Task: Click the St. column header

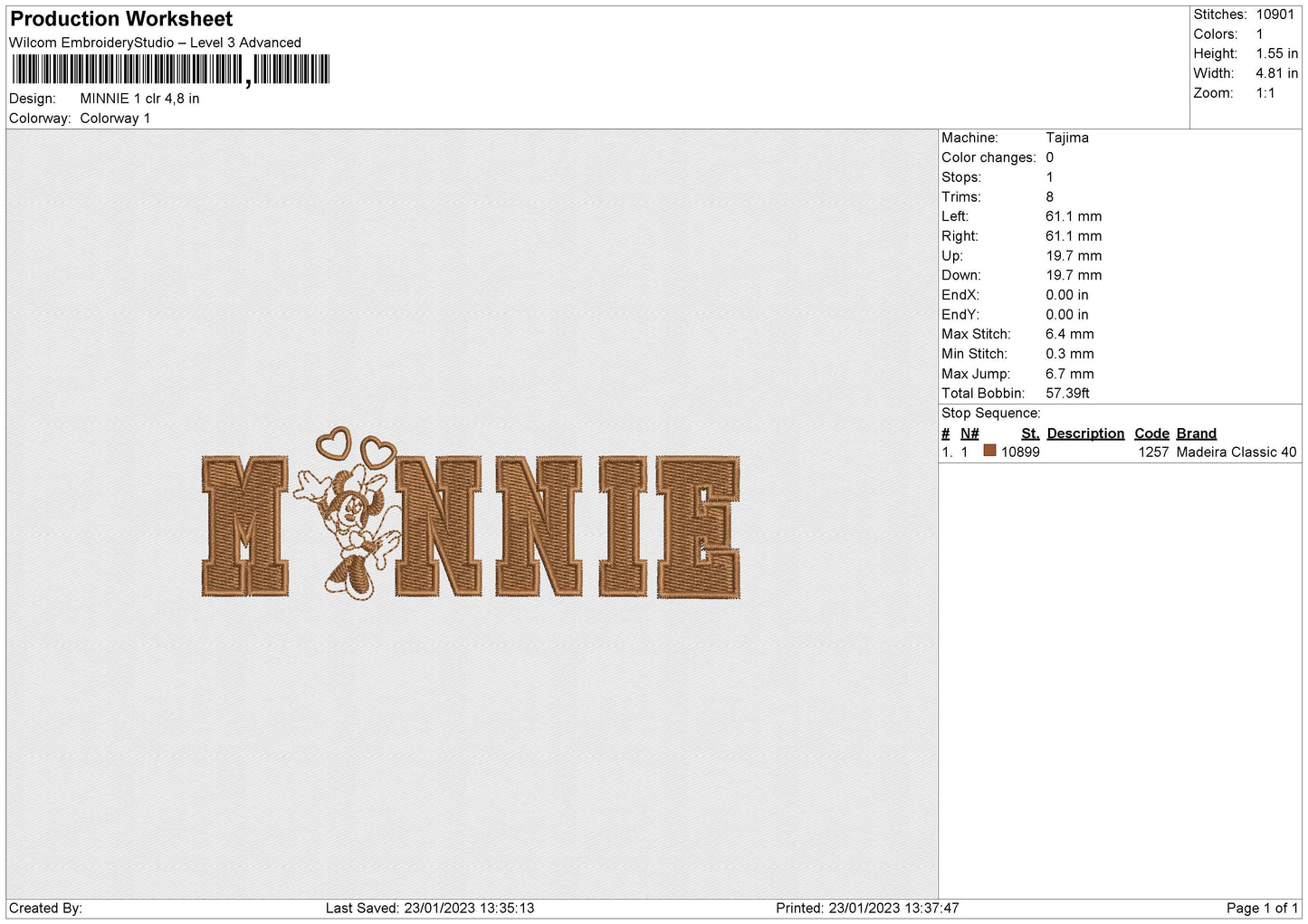Action: point(1029,433)
